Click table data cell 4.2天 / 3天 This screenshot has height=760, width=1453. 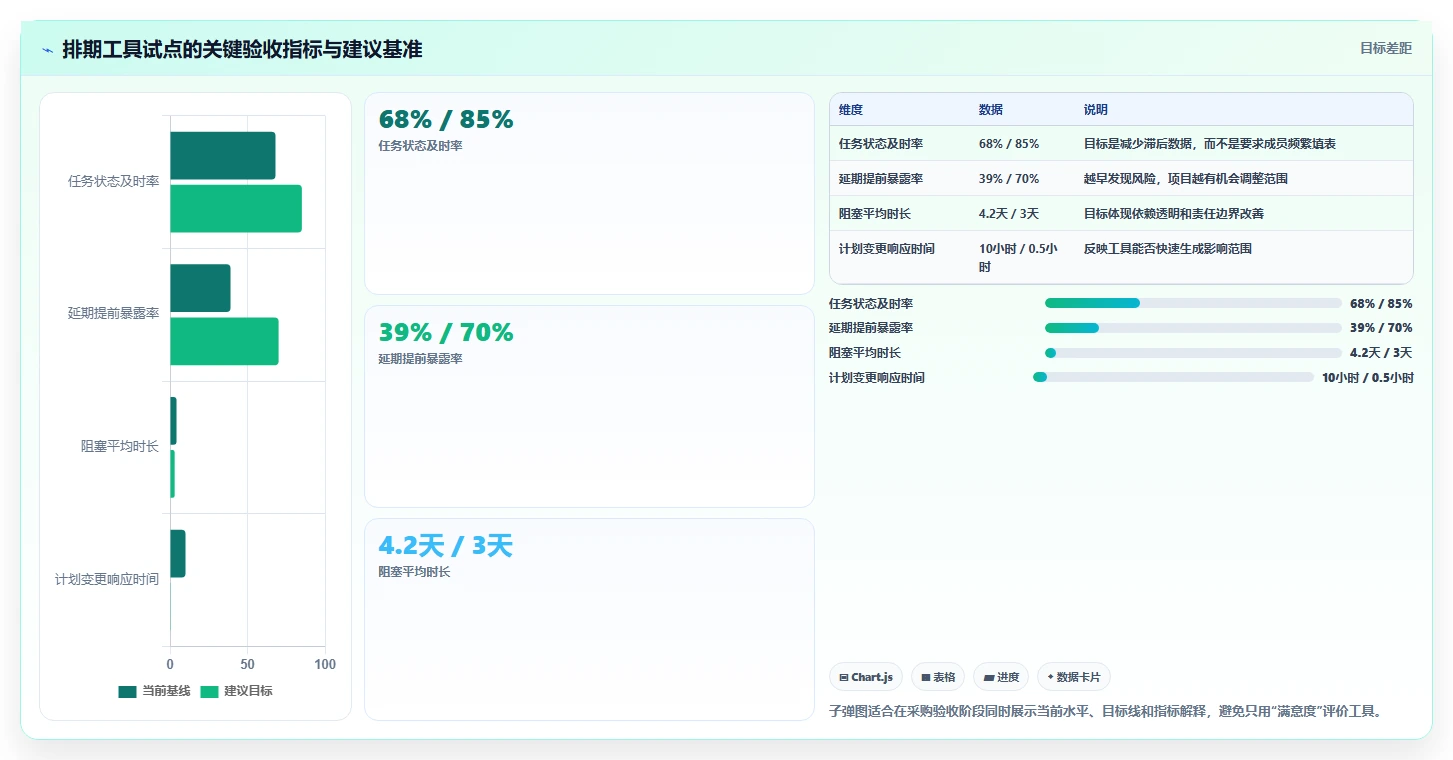(1009, 213)
